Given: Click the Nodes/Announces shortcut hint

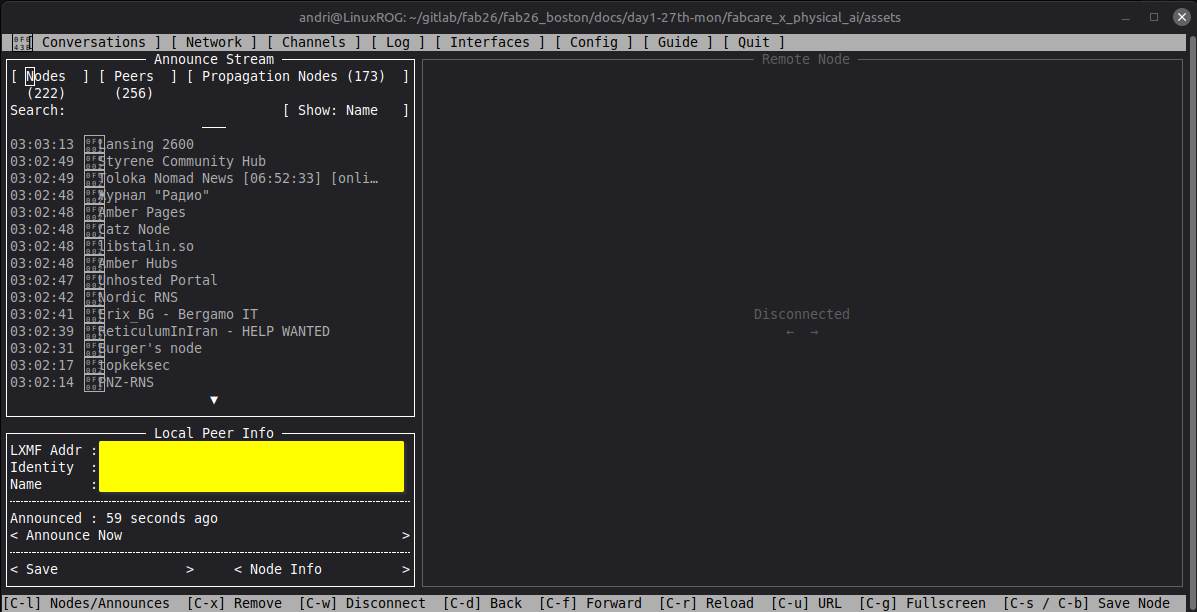Looking at the screenshot, I should click(87, 604).
